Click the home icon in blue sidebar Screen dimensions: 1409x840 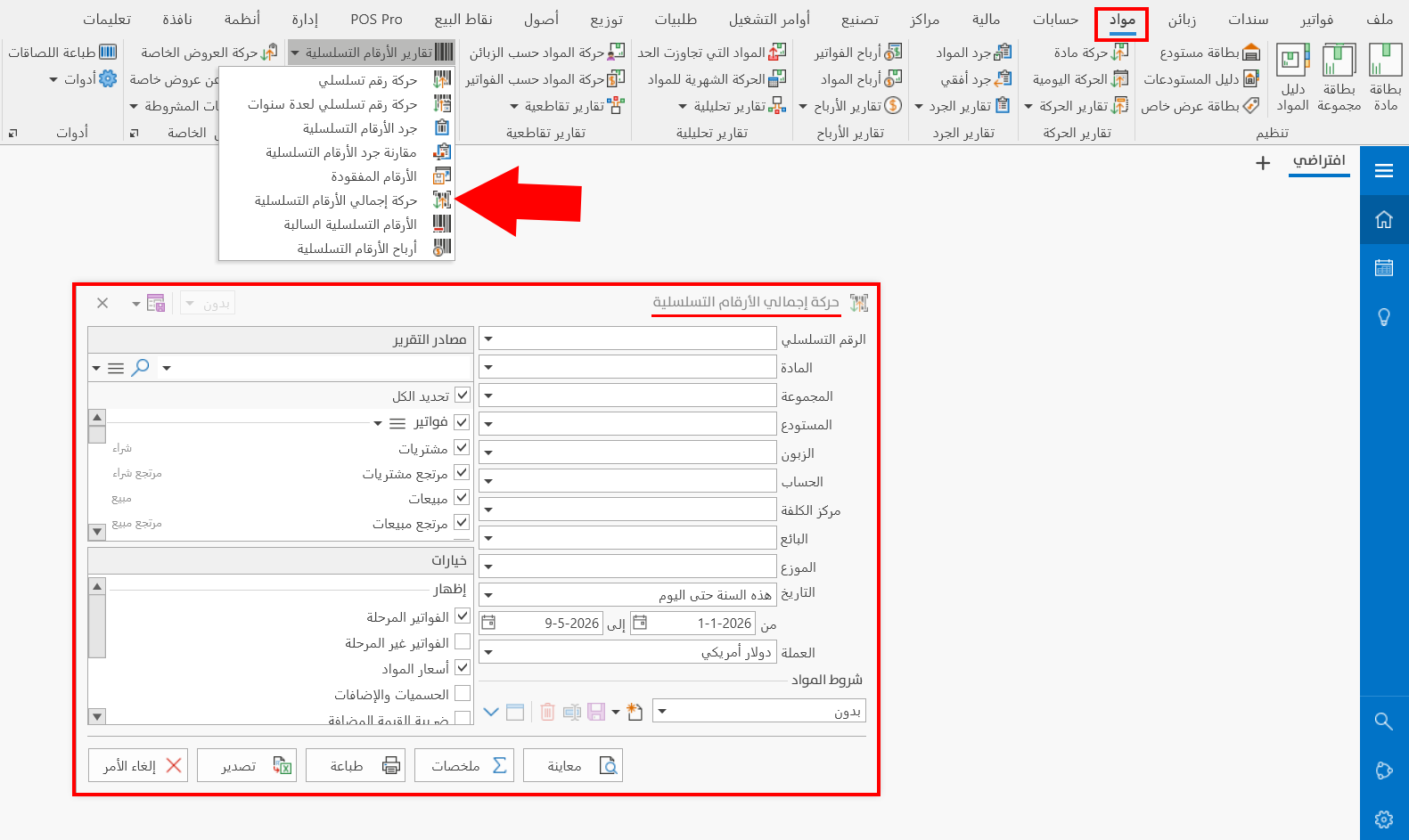coord(1384,219)
